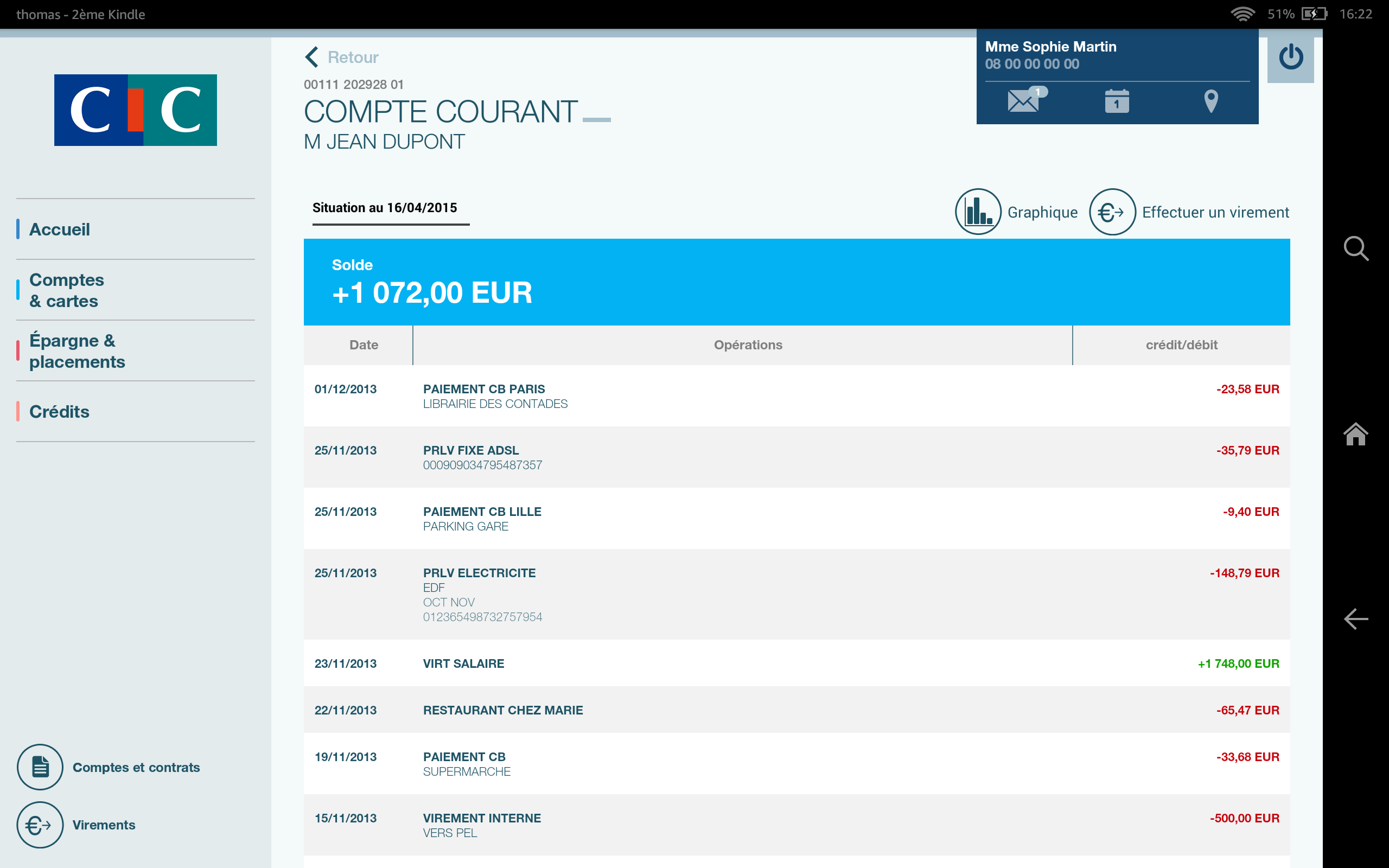Select the Virements euro transfer icon
Image resolution: width=1389 pixels, height=868 pixels.
click(x=39, y=825)
